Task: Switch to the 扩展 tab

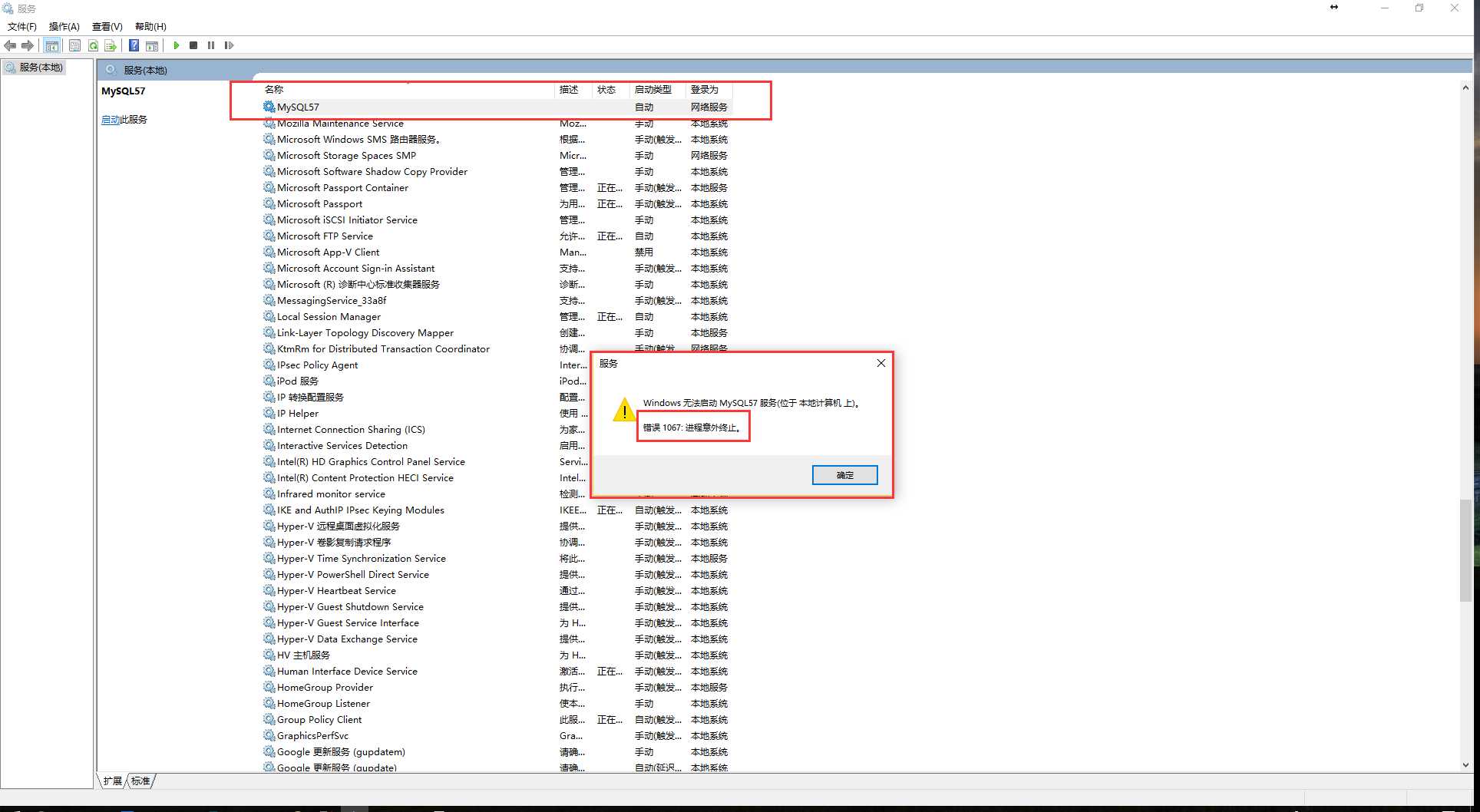Action: pyautogui.click(x=113, y=781)
